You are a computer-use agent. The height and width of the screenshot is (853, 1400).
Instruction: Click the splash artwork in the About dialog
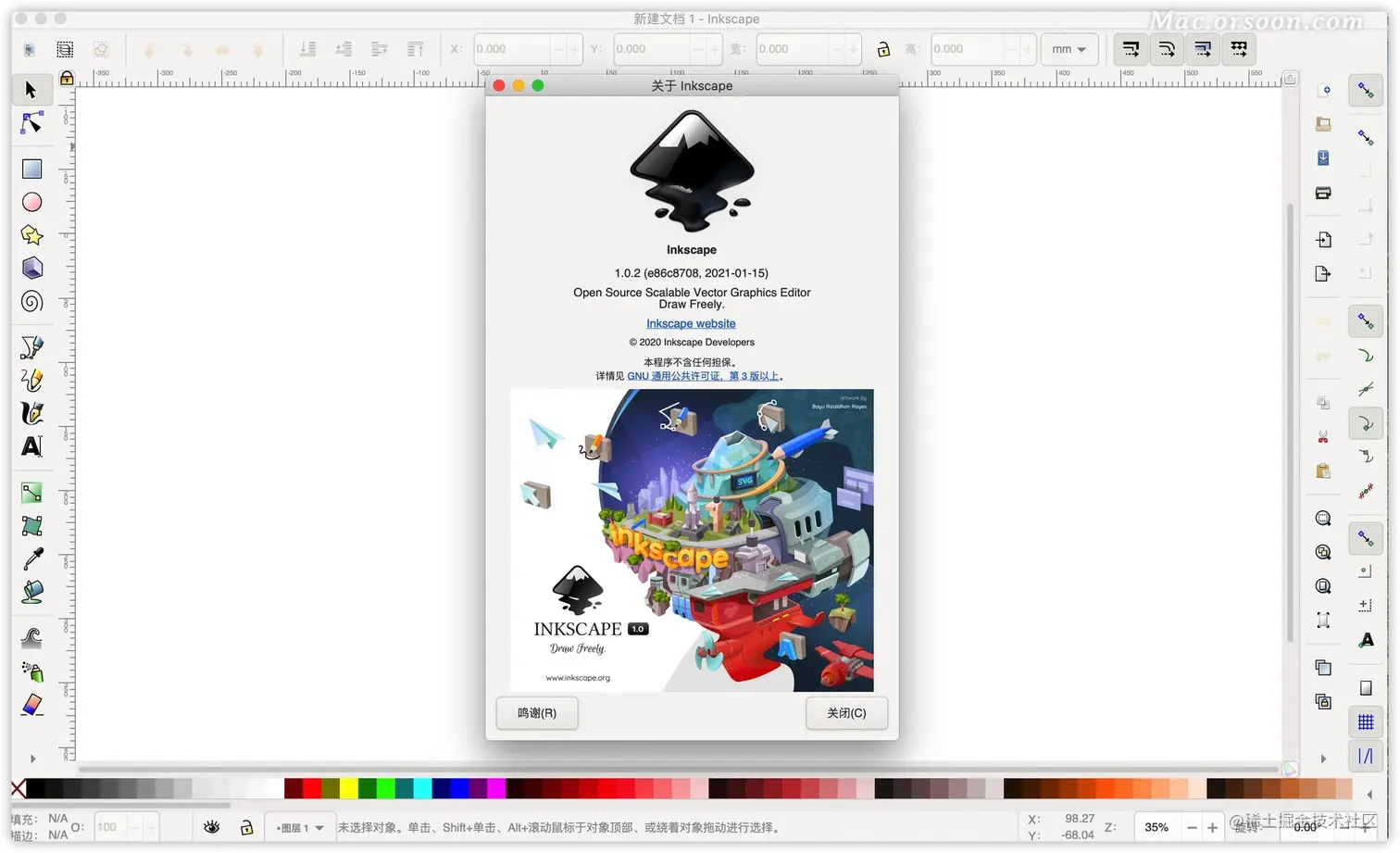coord(693,540)
